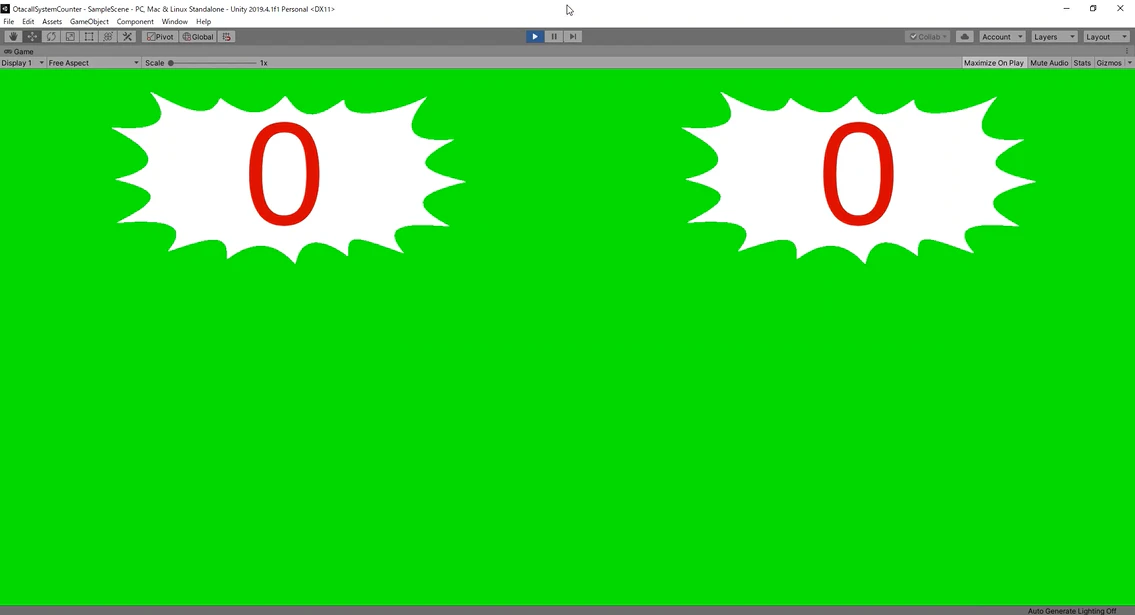
Task: Open the Display 1 dropdown
Action: click(x=23, y=63)
